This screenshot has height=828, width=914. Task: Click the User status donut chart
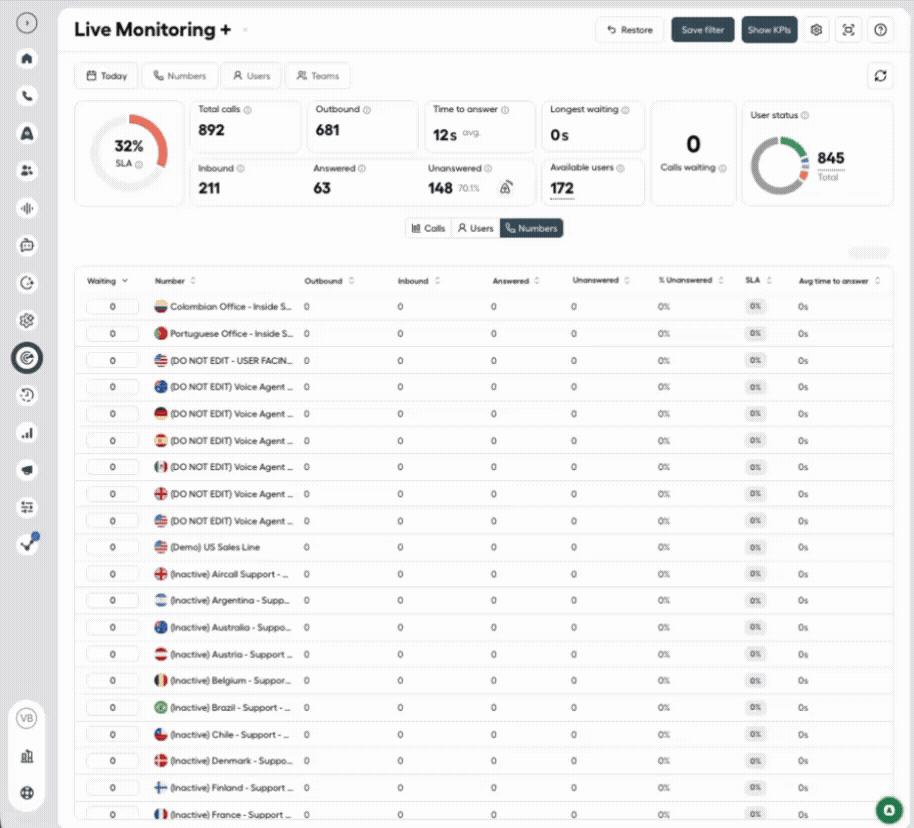point(779,166)
